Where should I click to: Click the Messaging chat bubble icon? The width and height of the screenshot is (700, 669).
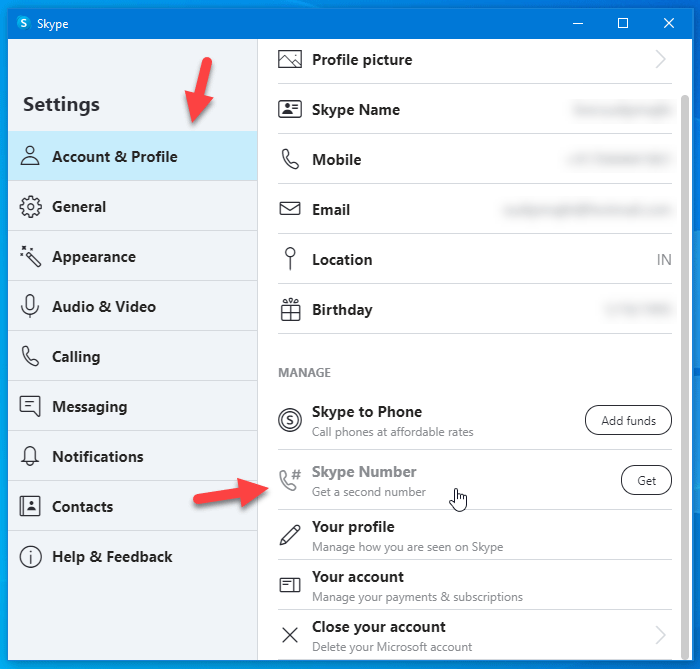tap(30, 406)
